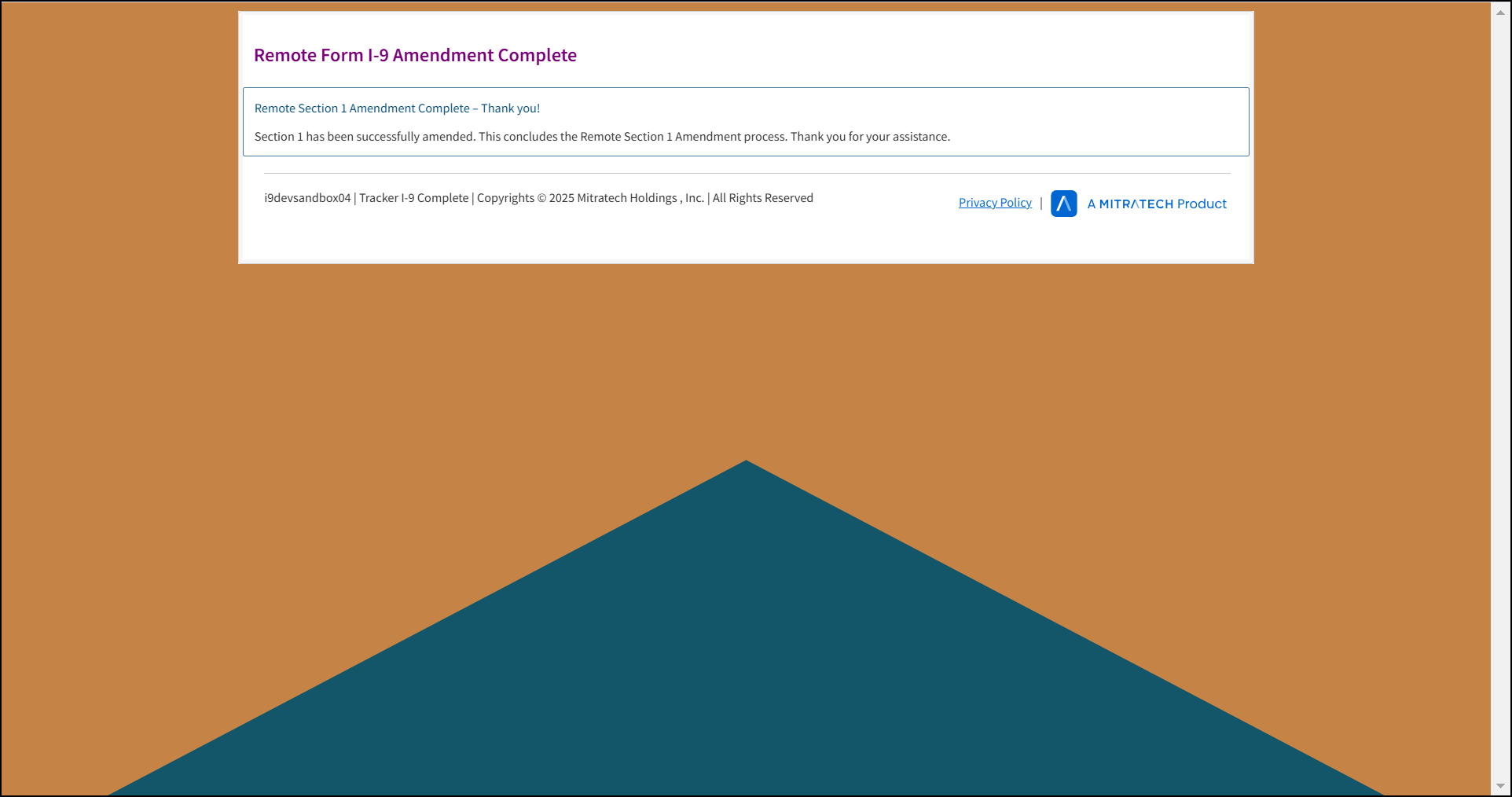Screen dimensions: 1512x797
Task: Click the MITRATECH brand name text
Action: coord(1136,204)
